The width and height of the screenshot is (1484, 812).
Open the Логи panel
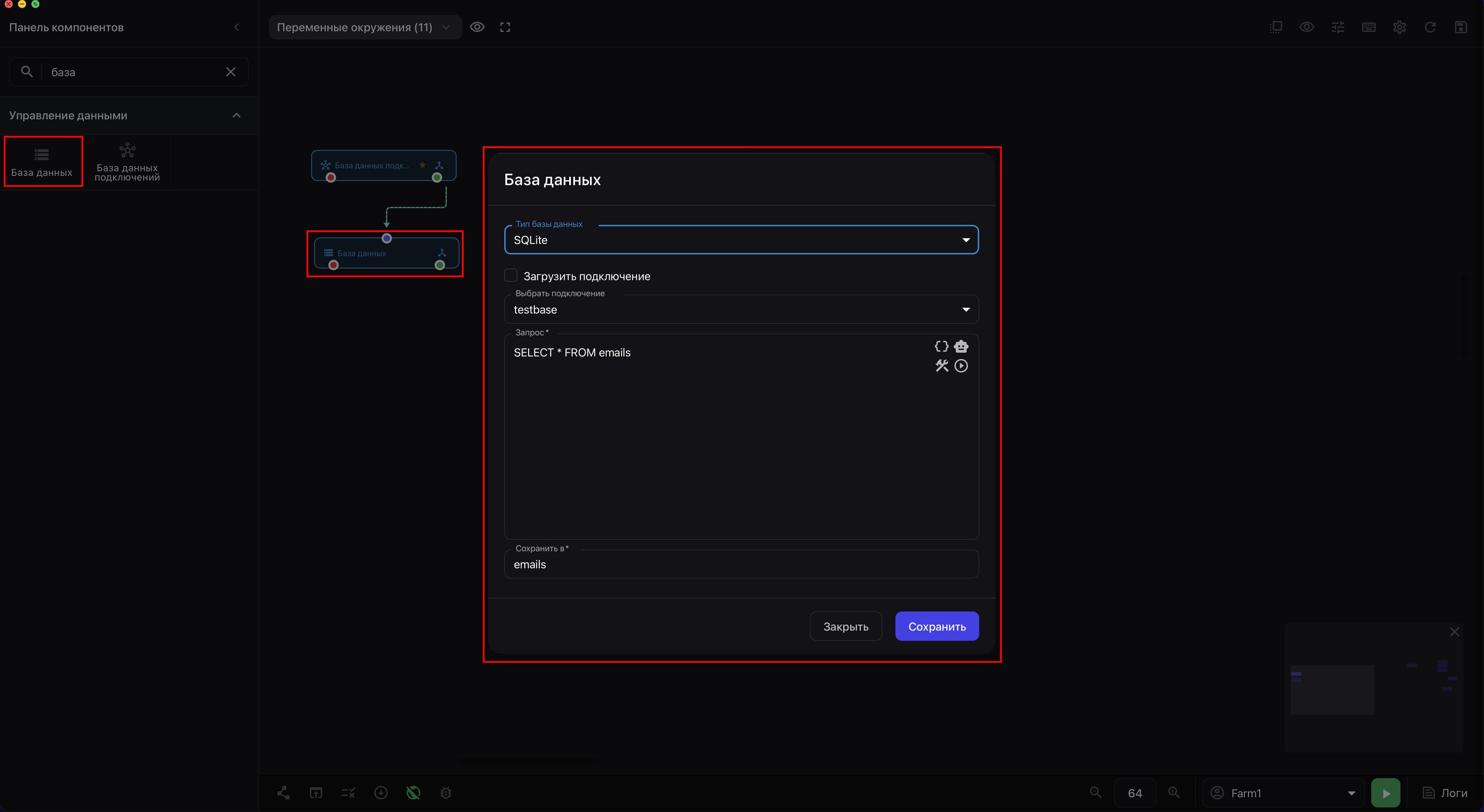click(x=1445, y=793)
